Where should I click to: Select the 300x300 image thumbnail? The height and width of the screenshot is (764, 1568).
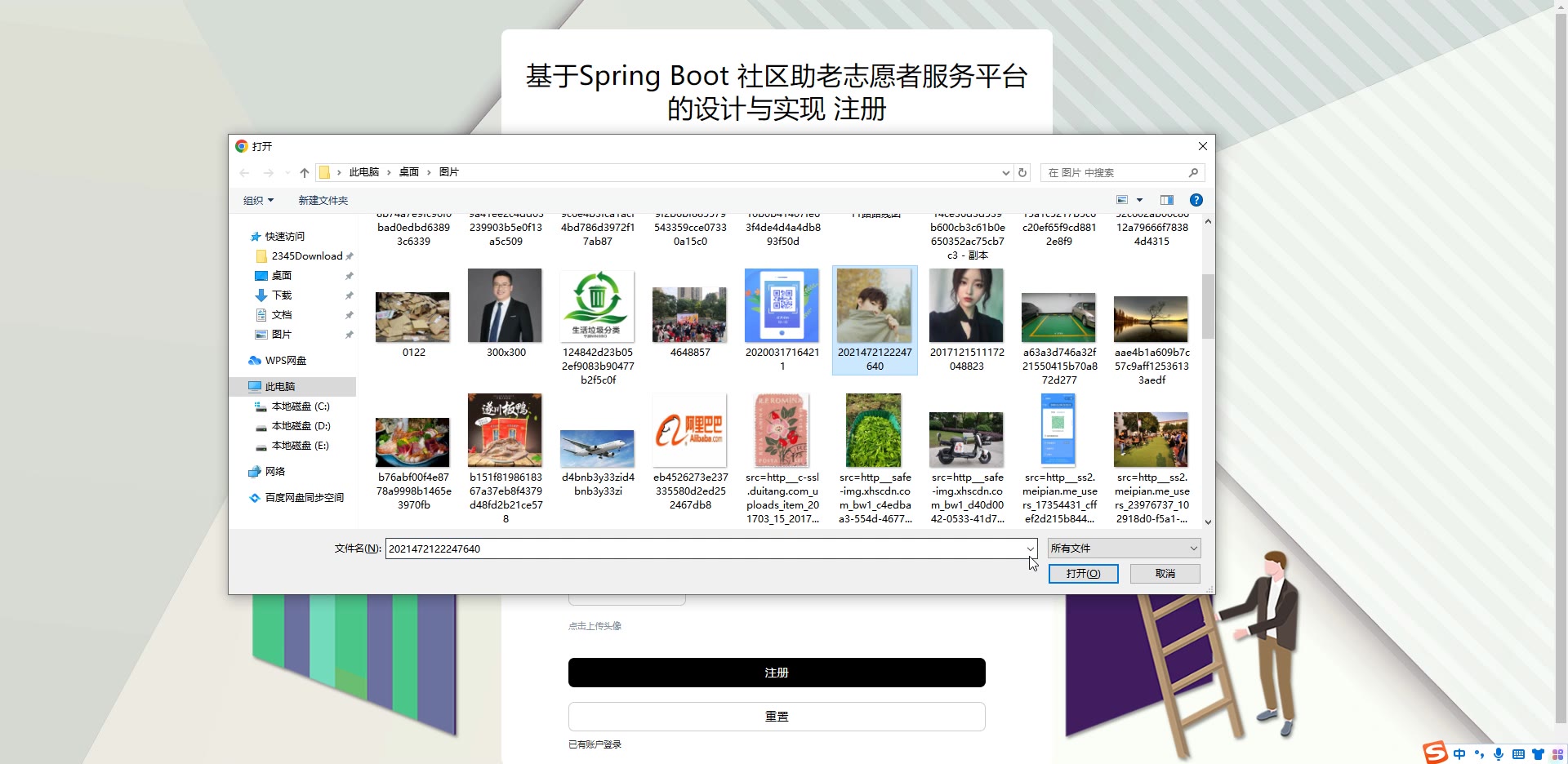coord(506,313)
